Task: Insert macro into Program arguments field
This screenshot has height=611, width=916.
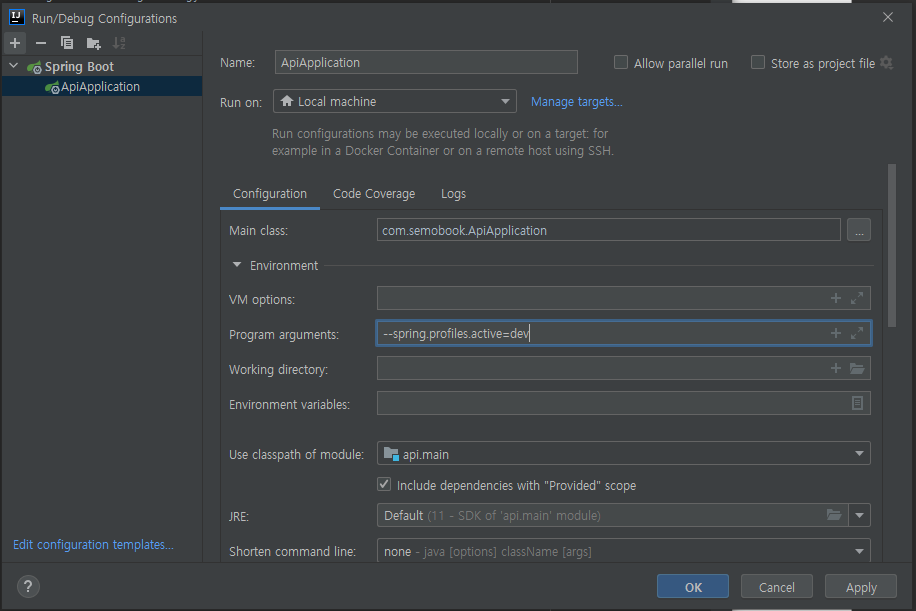Action: click(836, 333)
